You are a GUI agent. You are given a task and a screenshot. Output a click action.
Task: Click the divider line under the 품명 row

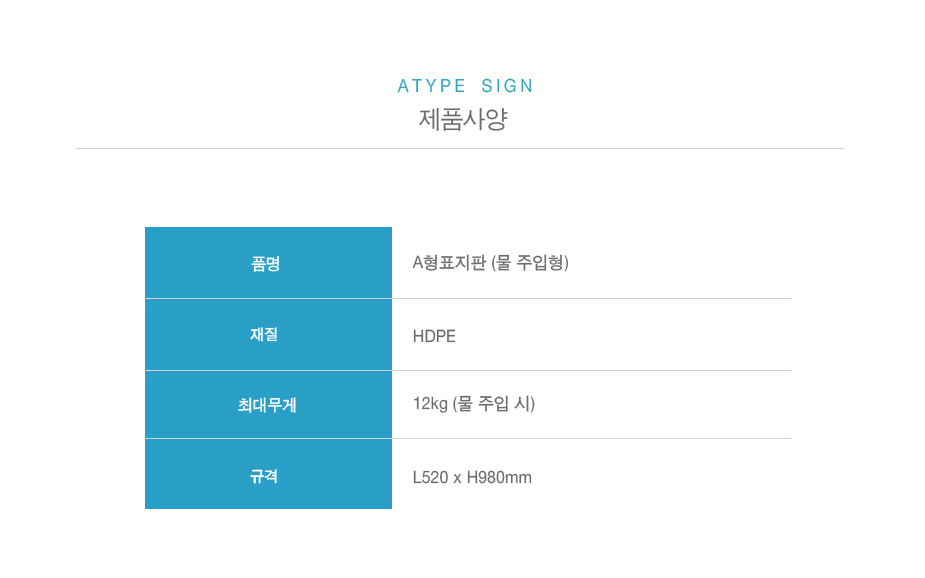(591, 298)
